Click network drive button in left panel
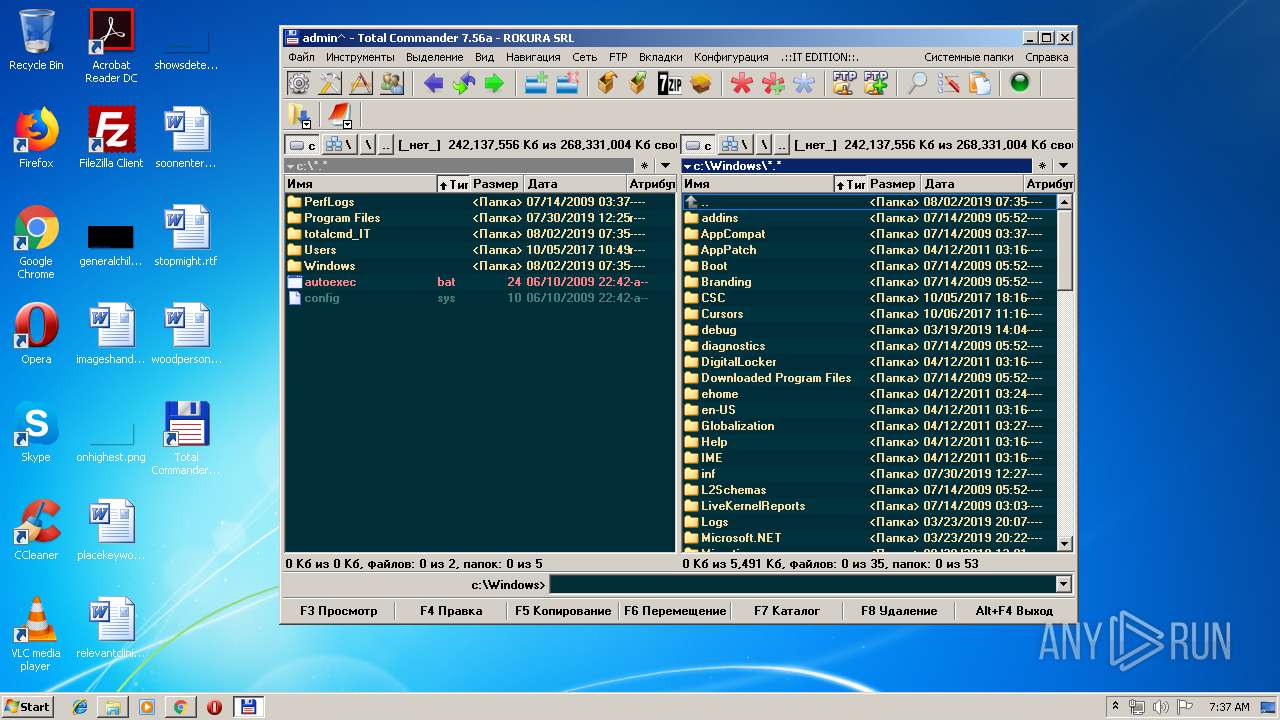Screen dimensions: 1280x720 pyautogui.click(x=340, y=145)
